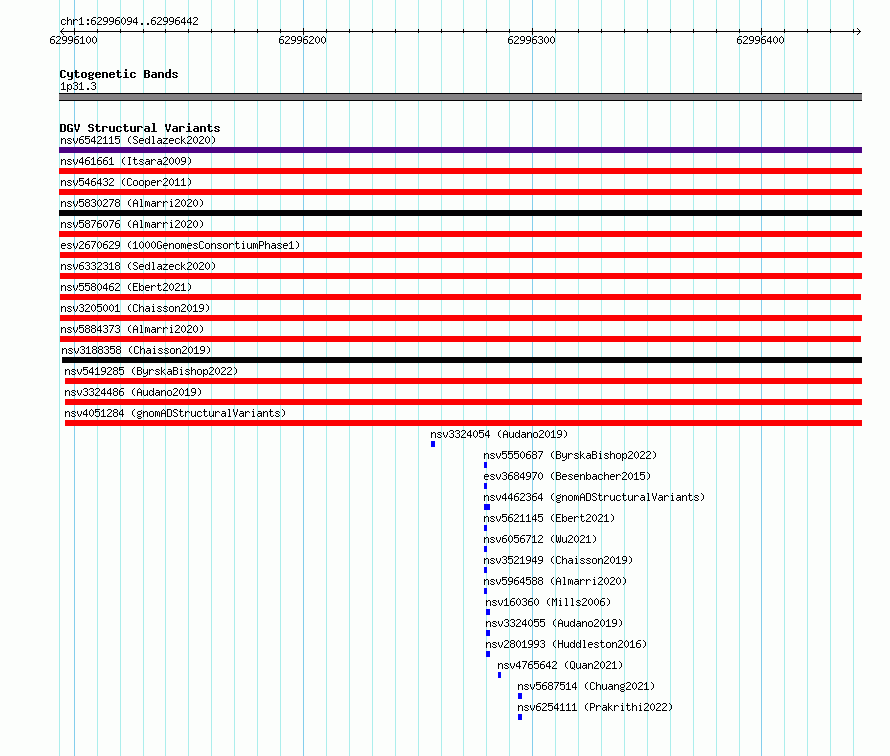
Task: Click the left arrow at ruler start
Action: click(62, 32)
